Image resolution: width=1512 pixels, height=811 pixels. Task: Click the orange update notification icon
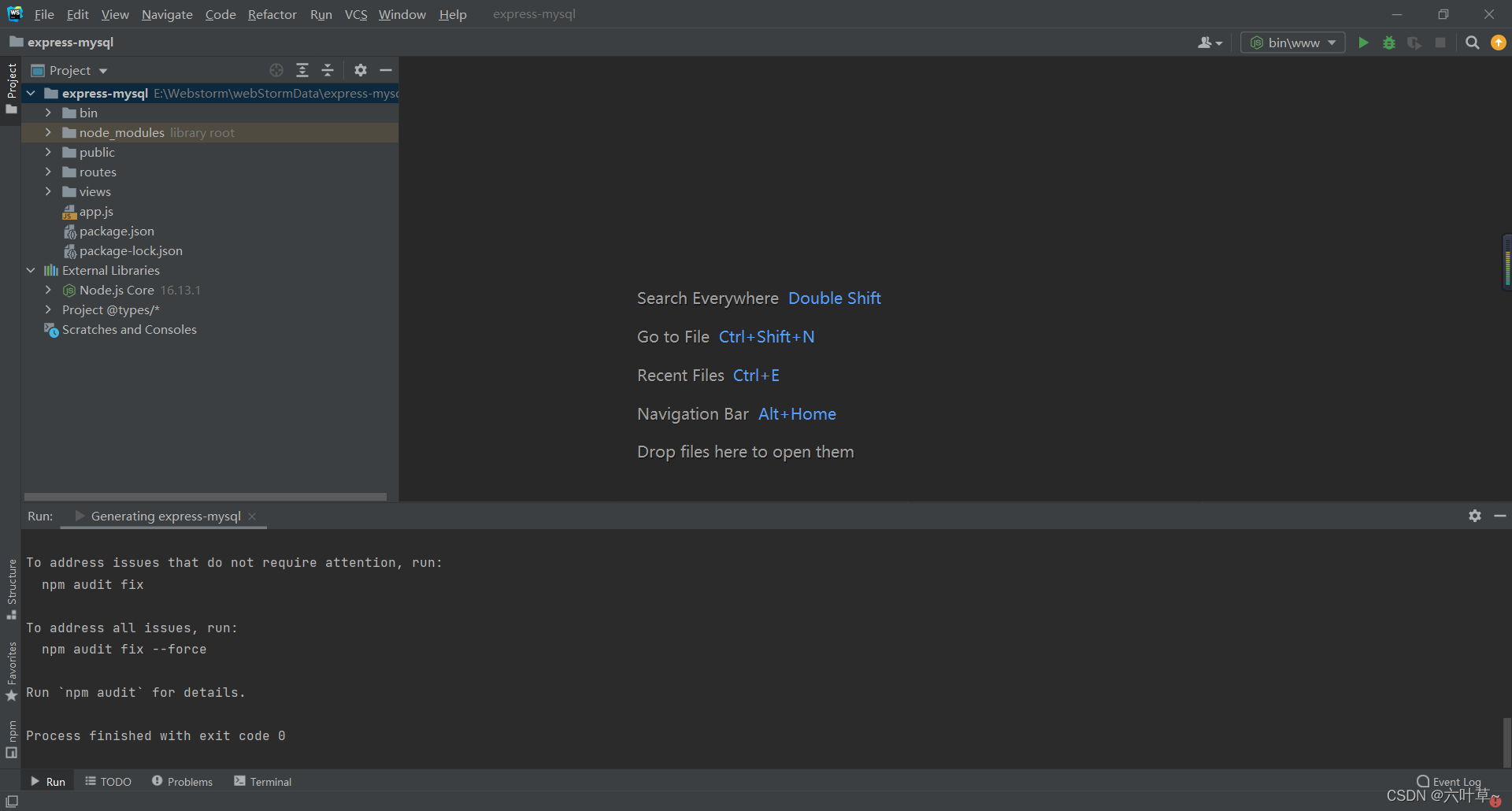pos(1499,43)
